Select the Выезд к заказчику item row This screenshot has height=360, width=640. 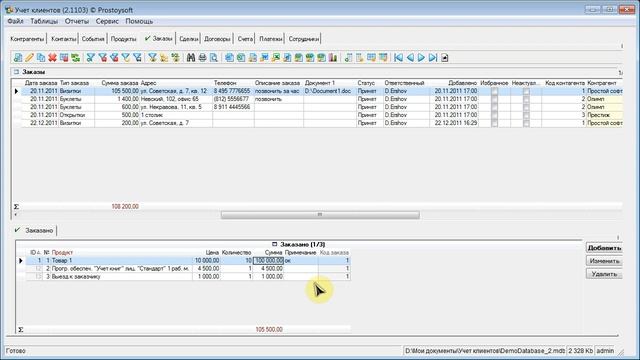coord(188,276)
